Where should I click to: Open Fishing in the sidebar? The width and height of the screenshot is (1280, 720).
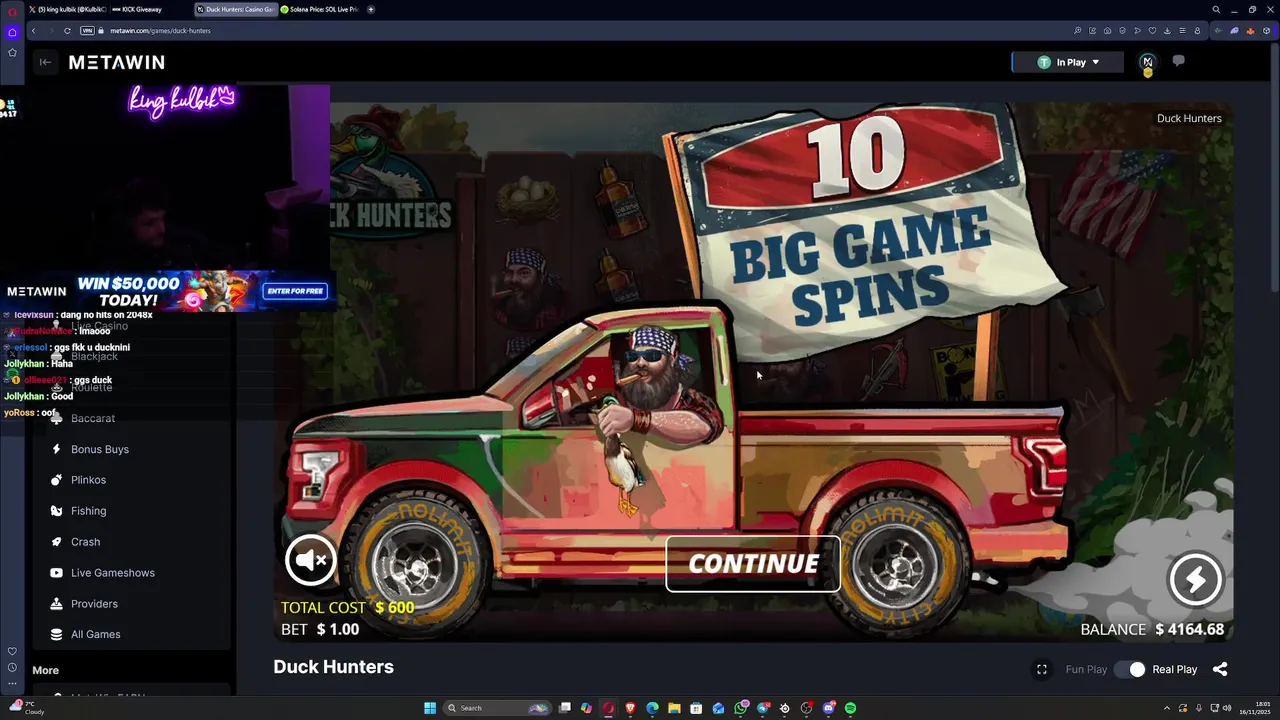click(88, 511)
